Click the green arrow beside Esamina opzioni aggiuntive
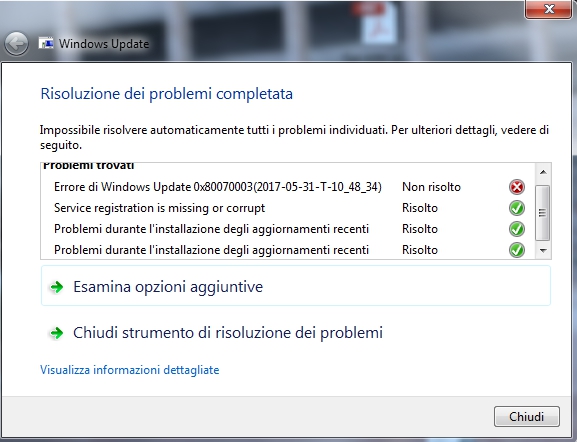This screenshot has width=577, height=442. [x=57, y=287]
